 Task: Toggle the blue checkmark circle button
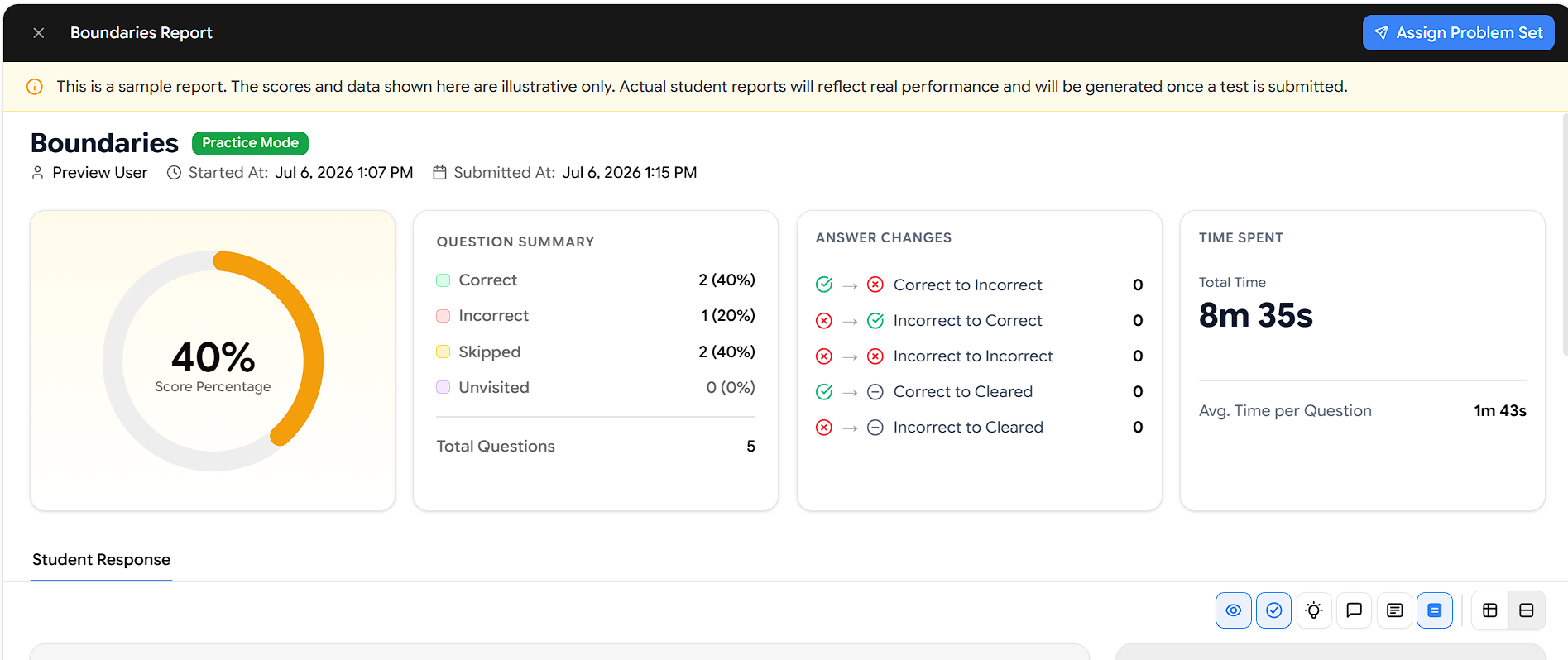pyautogui.click(x=1273, y=610)
